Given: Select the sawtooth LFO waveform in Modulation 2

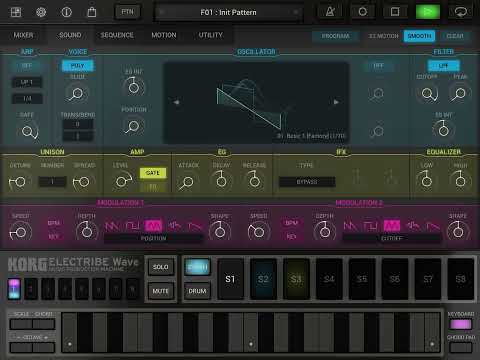Looking at the screenshot, I should 350,226.
